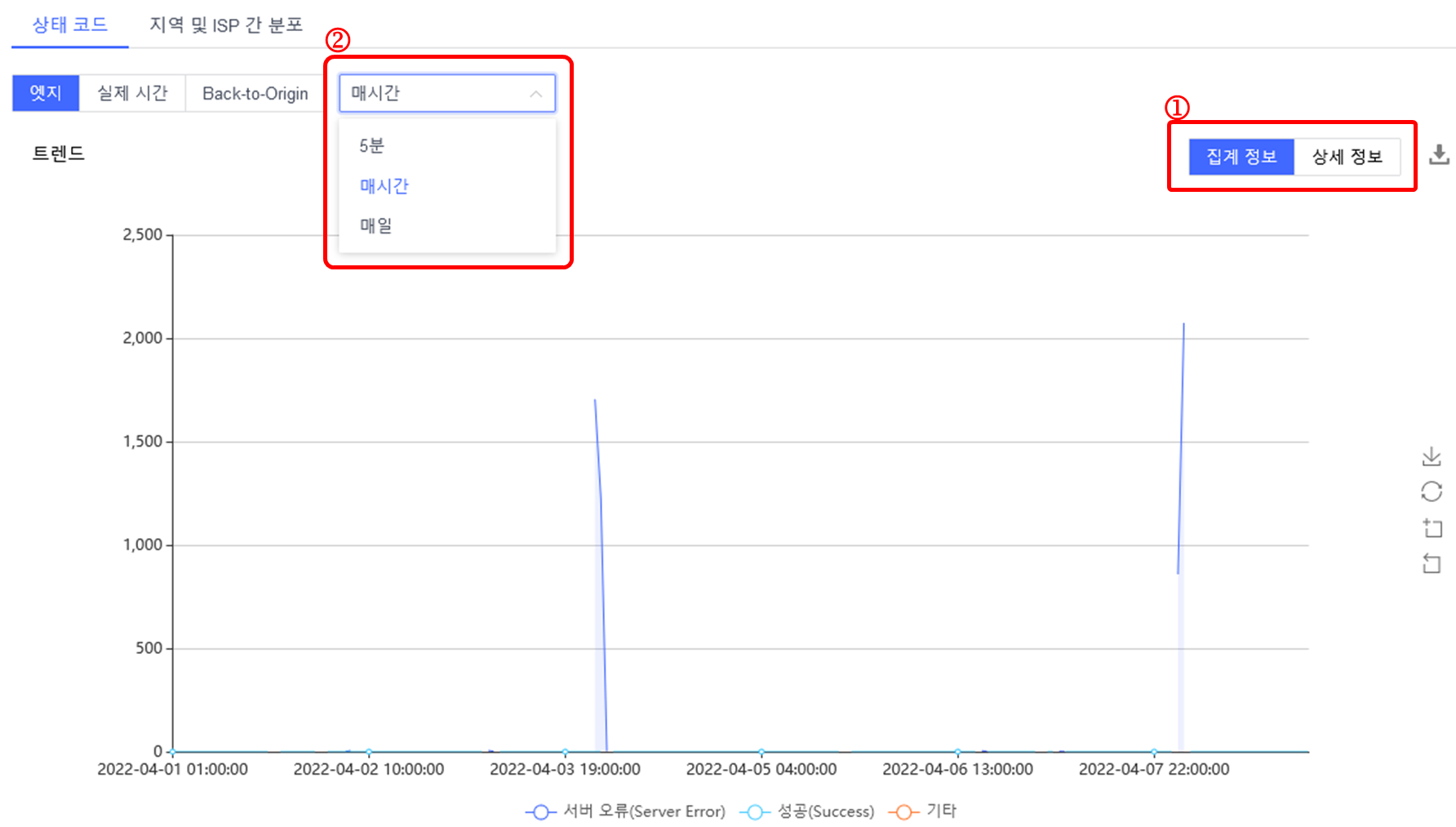The image size is (1456, 827).
Task: Click the spike peak near 2022-04-07 22:00
Action: click(x=1183, y=324)
